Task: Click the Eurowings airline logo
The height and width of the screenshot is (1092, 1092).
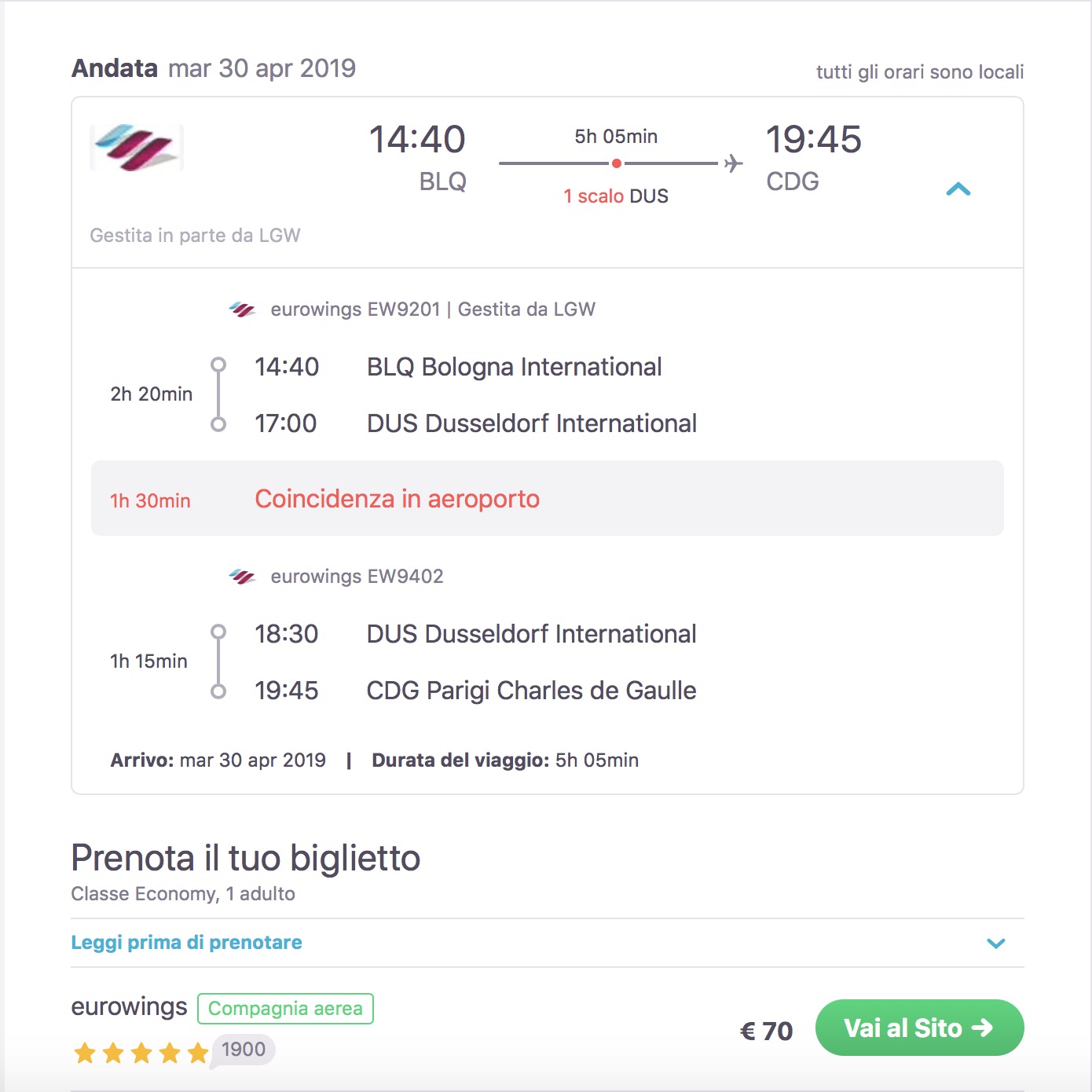Action: click(136, 148)
